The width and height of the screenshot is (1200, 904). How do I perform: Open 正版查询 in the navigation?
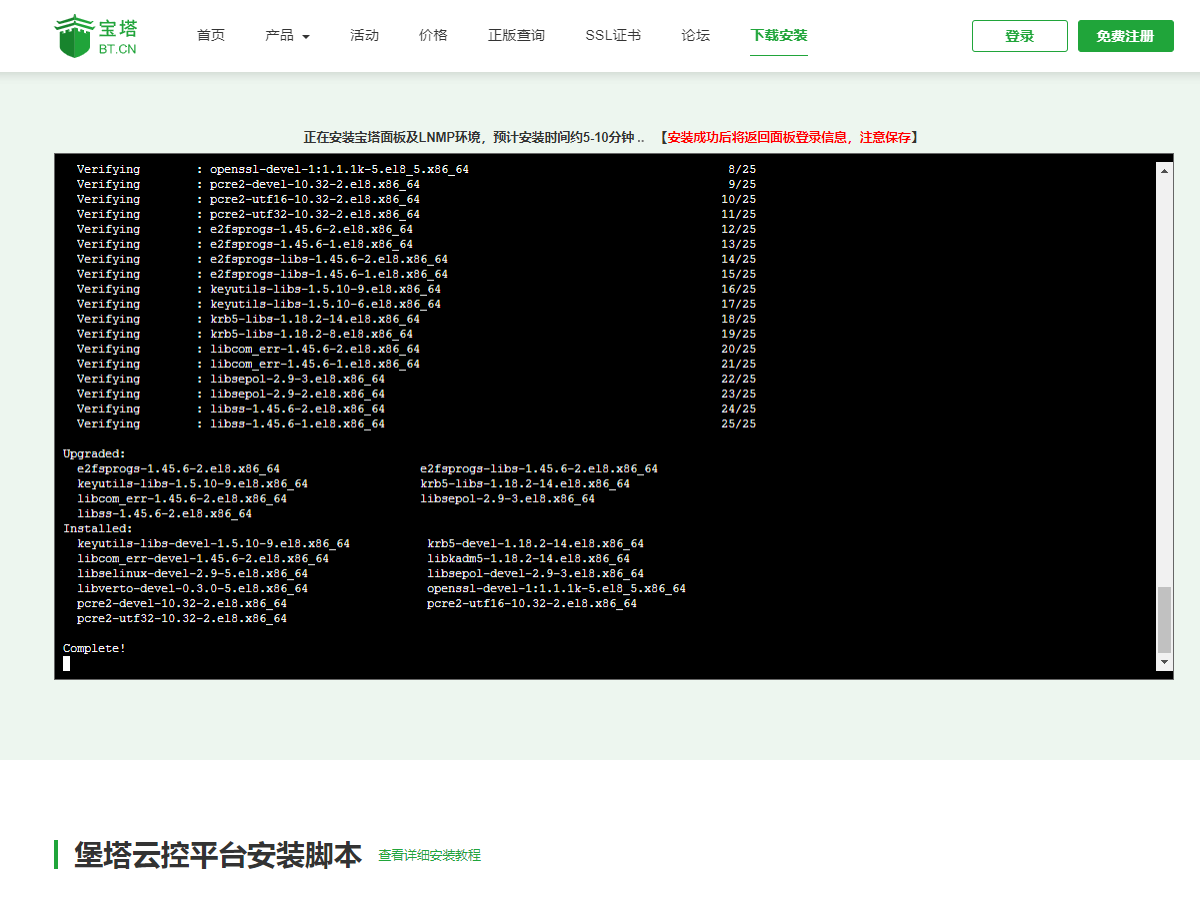pyautogui.click(x=516, y=35)
